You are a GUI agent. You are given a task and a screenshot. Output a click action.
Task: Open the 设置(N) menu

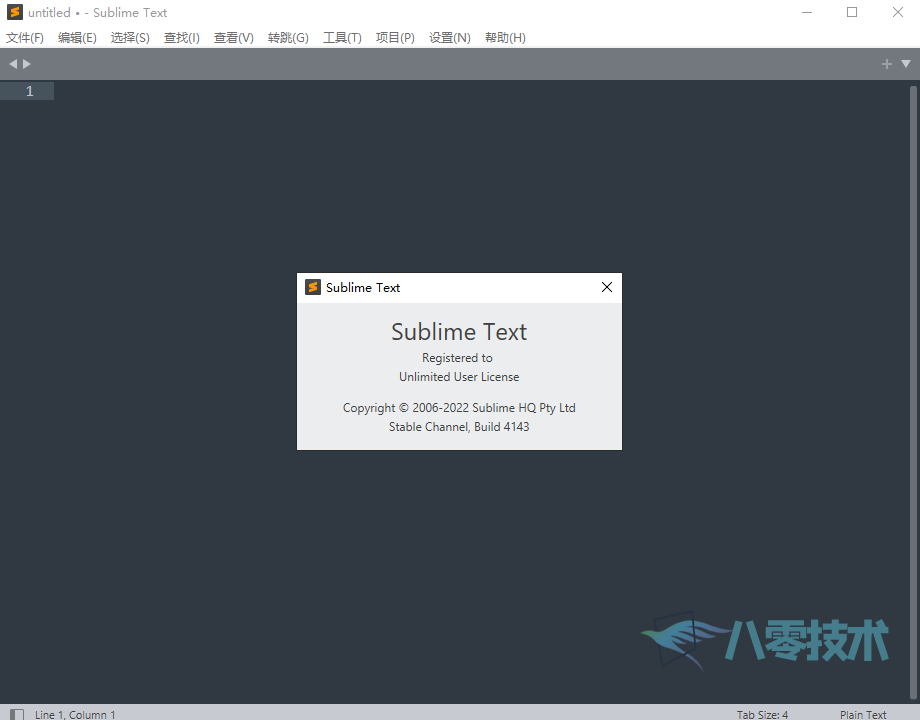tap(449, 38)
